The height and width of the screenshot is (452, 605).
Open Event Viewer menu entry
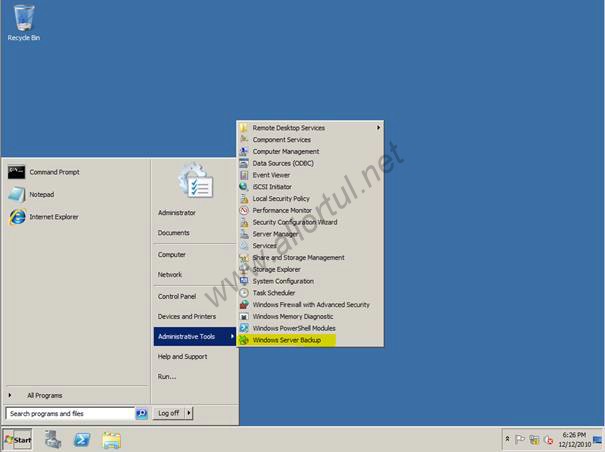point(310,175)
